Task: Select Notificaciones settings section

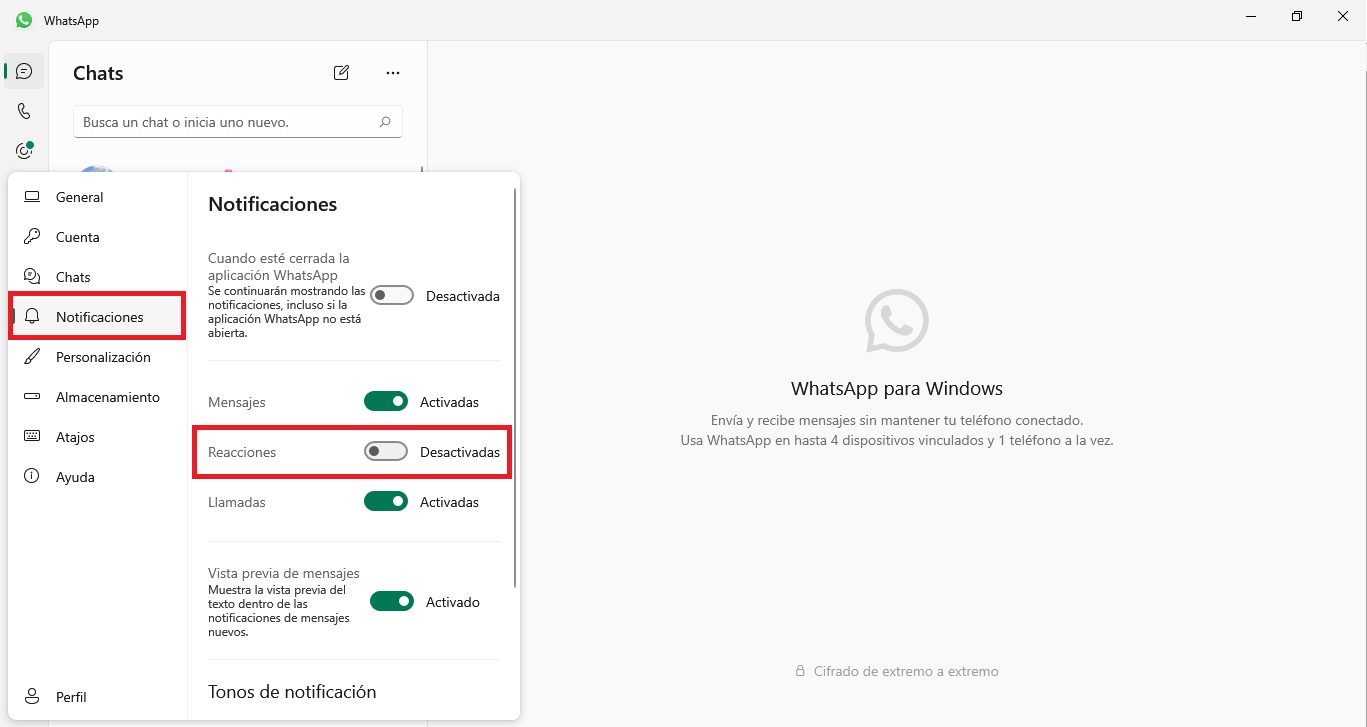Action: [x=98, y=317]
